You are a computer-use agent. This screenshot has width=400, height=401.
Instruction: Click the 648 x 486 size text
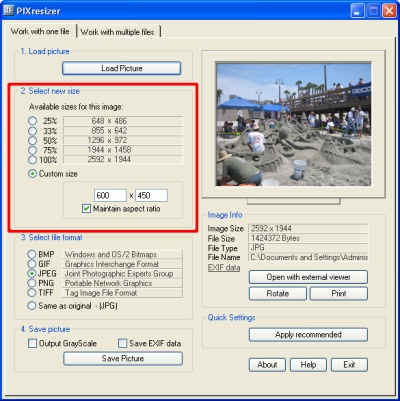click(x=109, y=121)
